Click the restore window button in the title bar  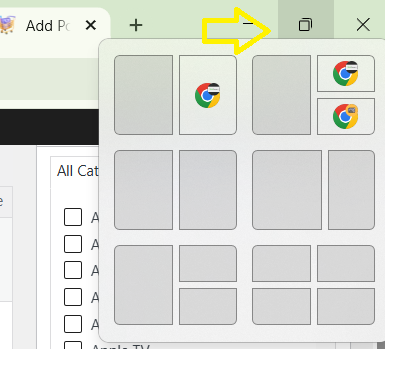click(306, 25)
